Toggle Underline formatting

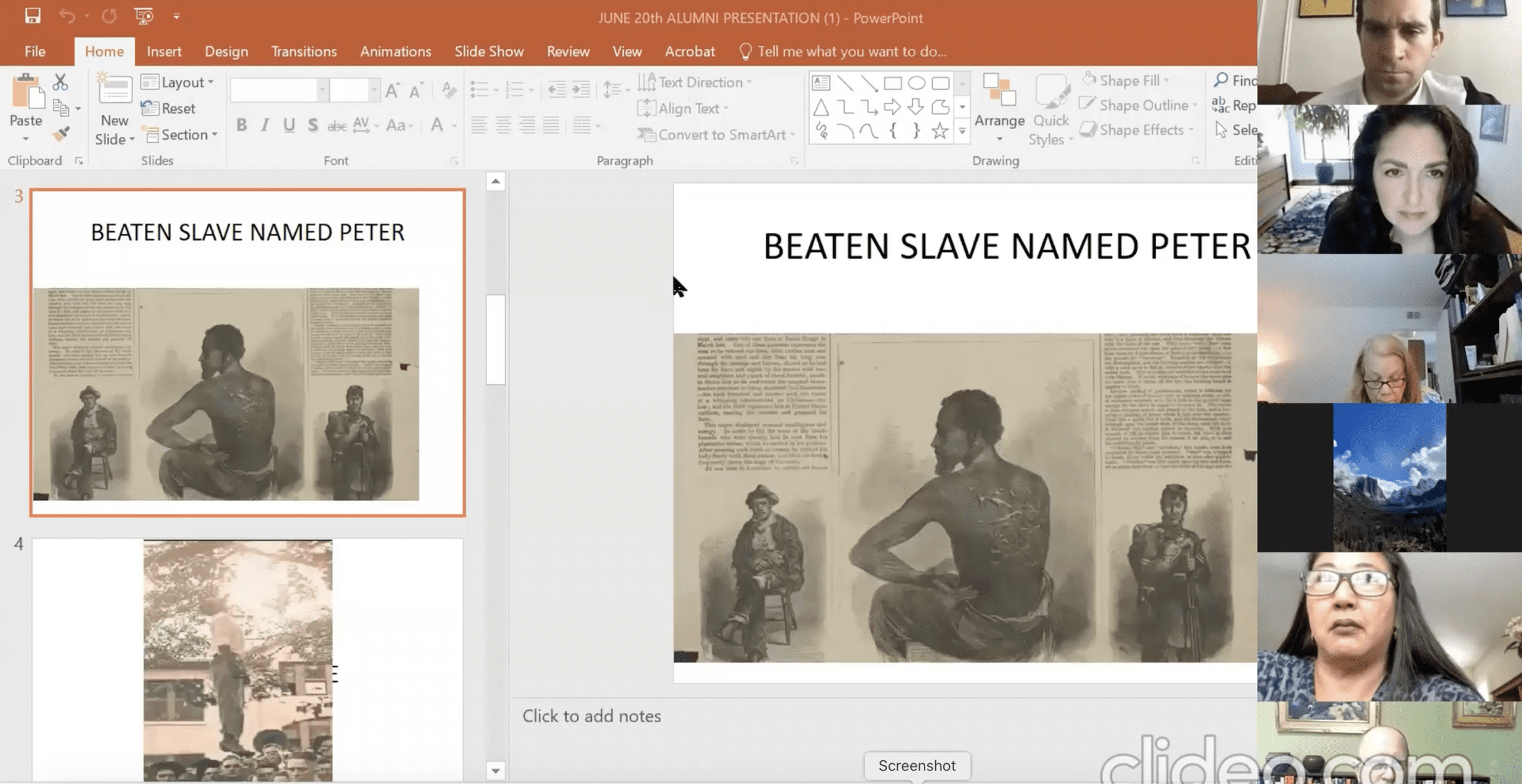click(x=289, y=125)
